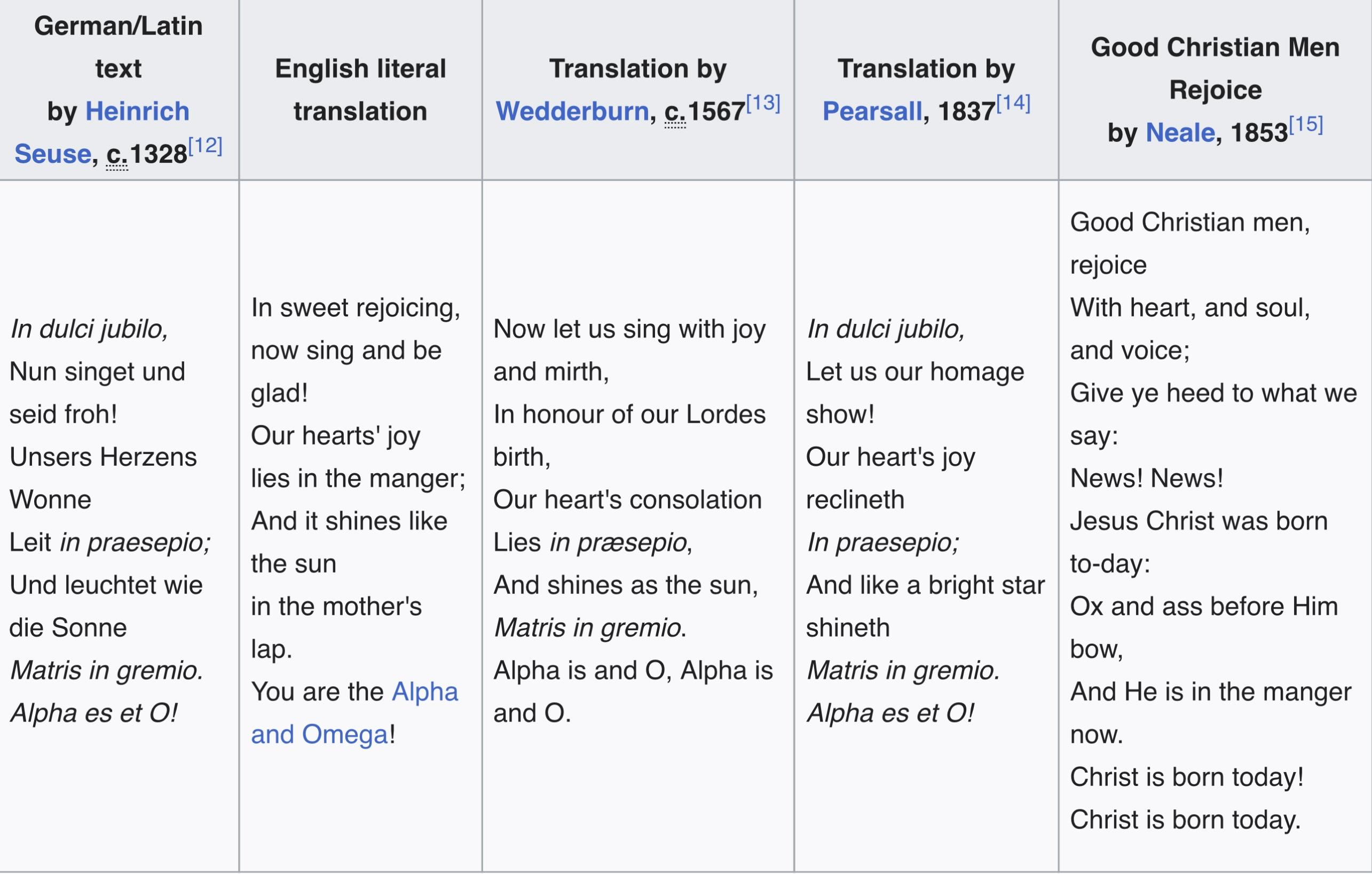The height and width of the screenshot is (874, 1372).
Task: Click the "English literal translation" column header
Action: (360, 90)
